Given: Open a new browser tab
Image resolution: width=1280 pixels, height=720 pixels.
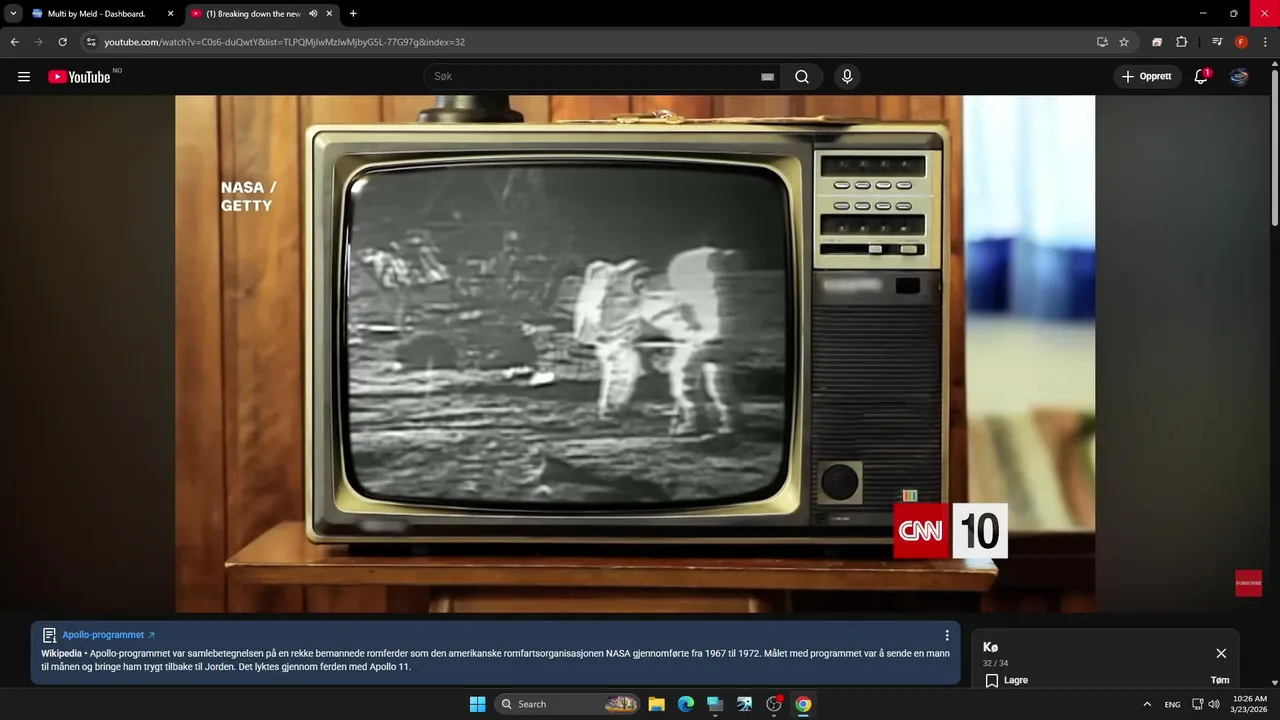Looking at the screenshot, I should coord(353,14).
